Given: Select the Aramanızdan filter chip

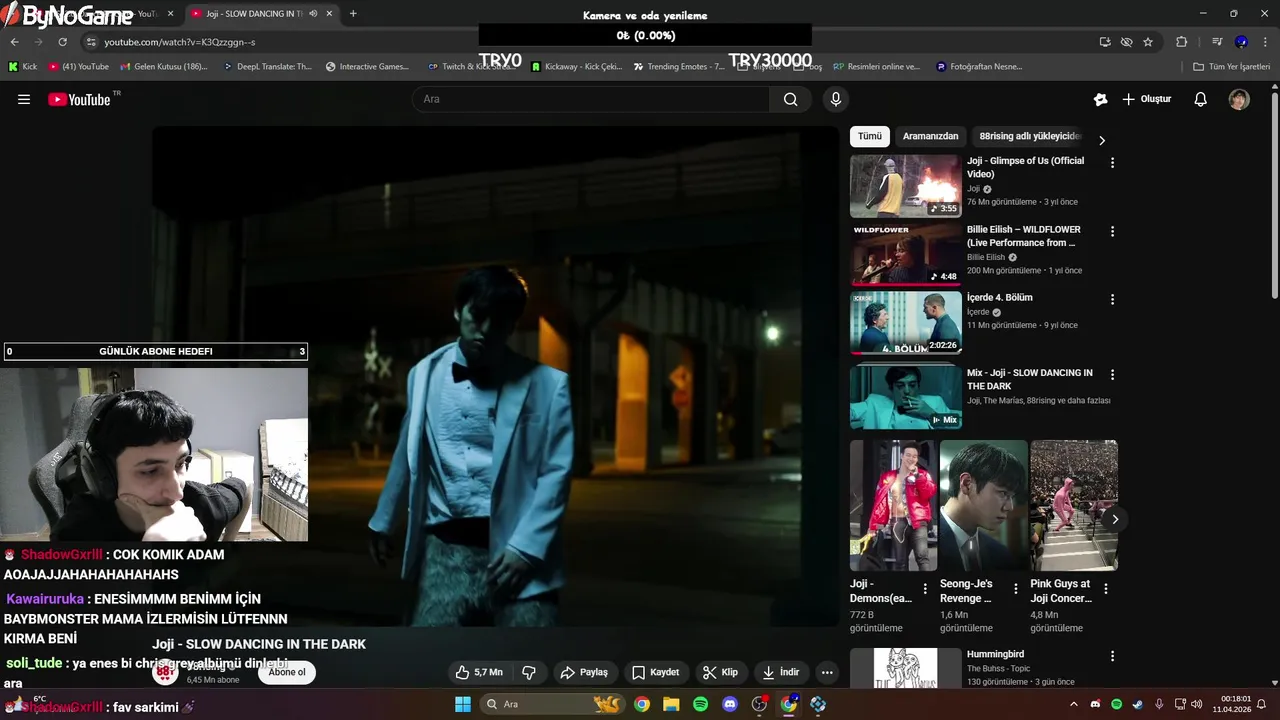Looking at the screenshot, I should click(930, 136).
